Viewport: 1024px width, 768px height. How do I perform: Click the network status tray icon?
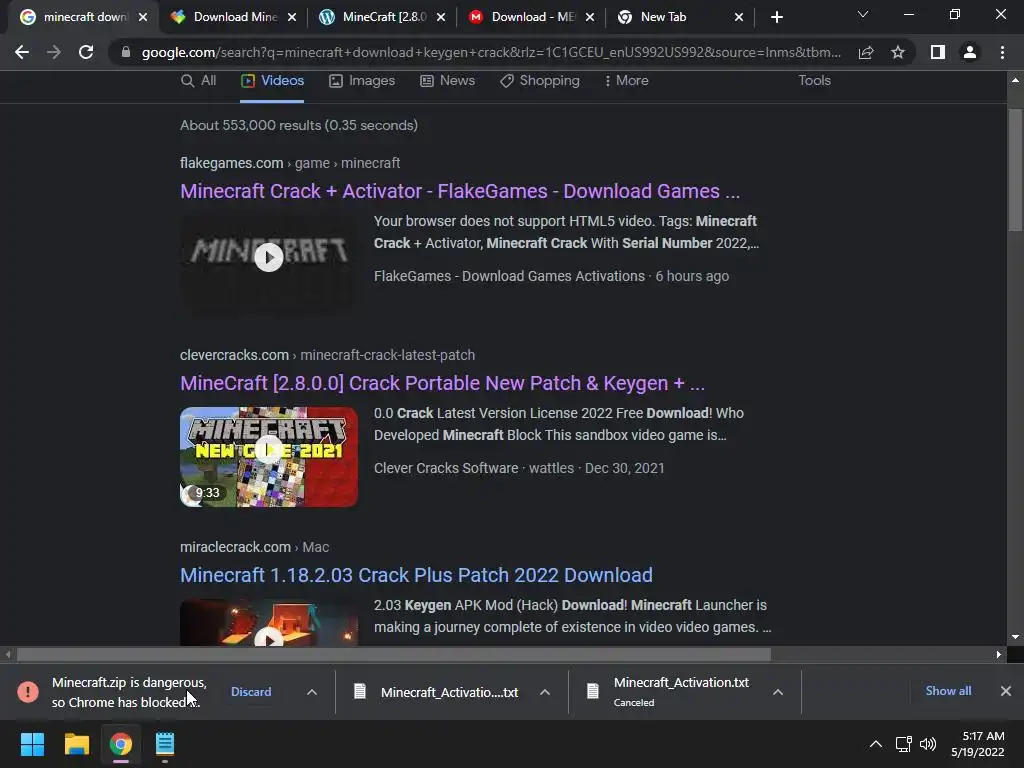point(904,744)
